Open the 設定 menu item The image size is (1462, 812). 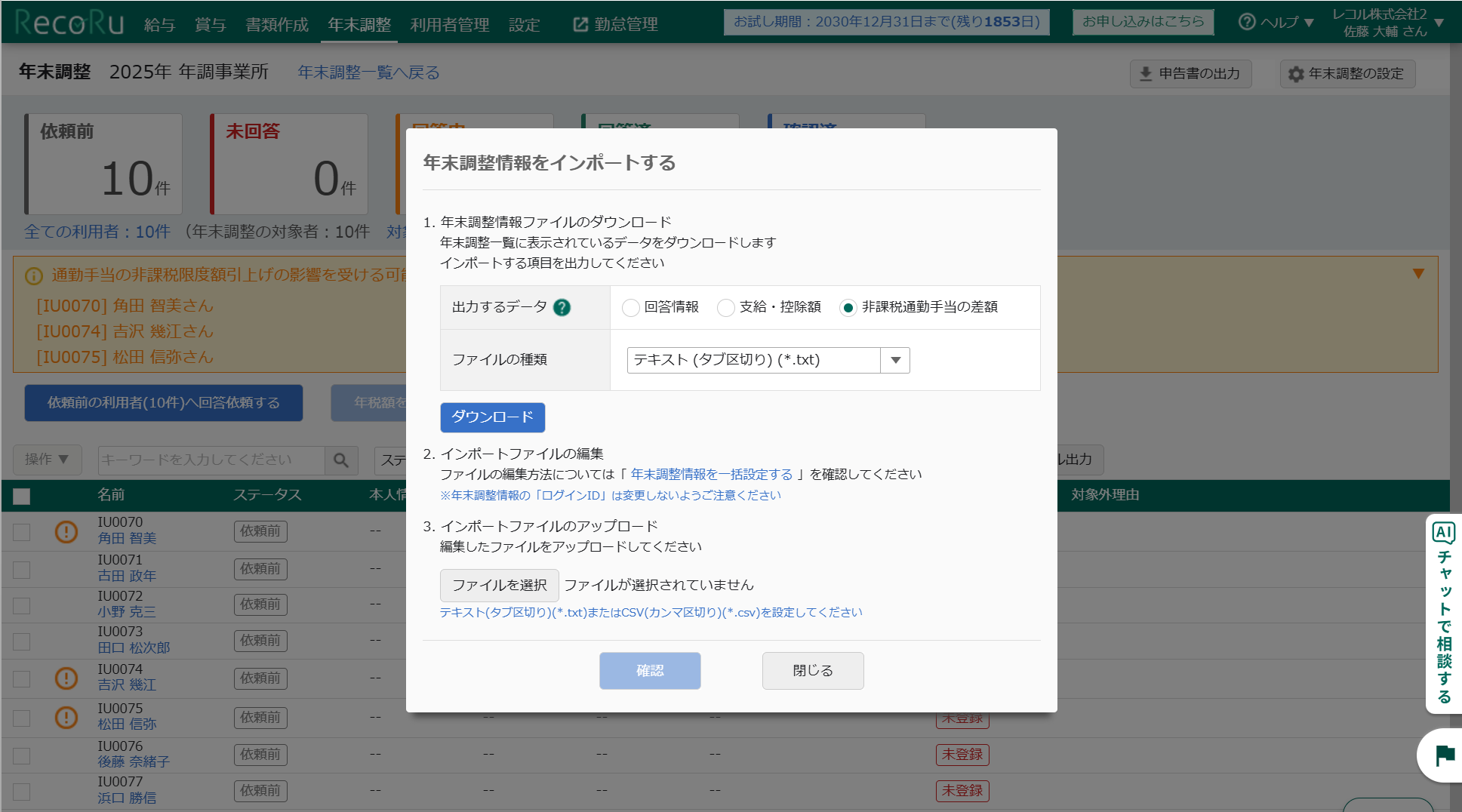[x=524, y=23]
